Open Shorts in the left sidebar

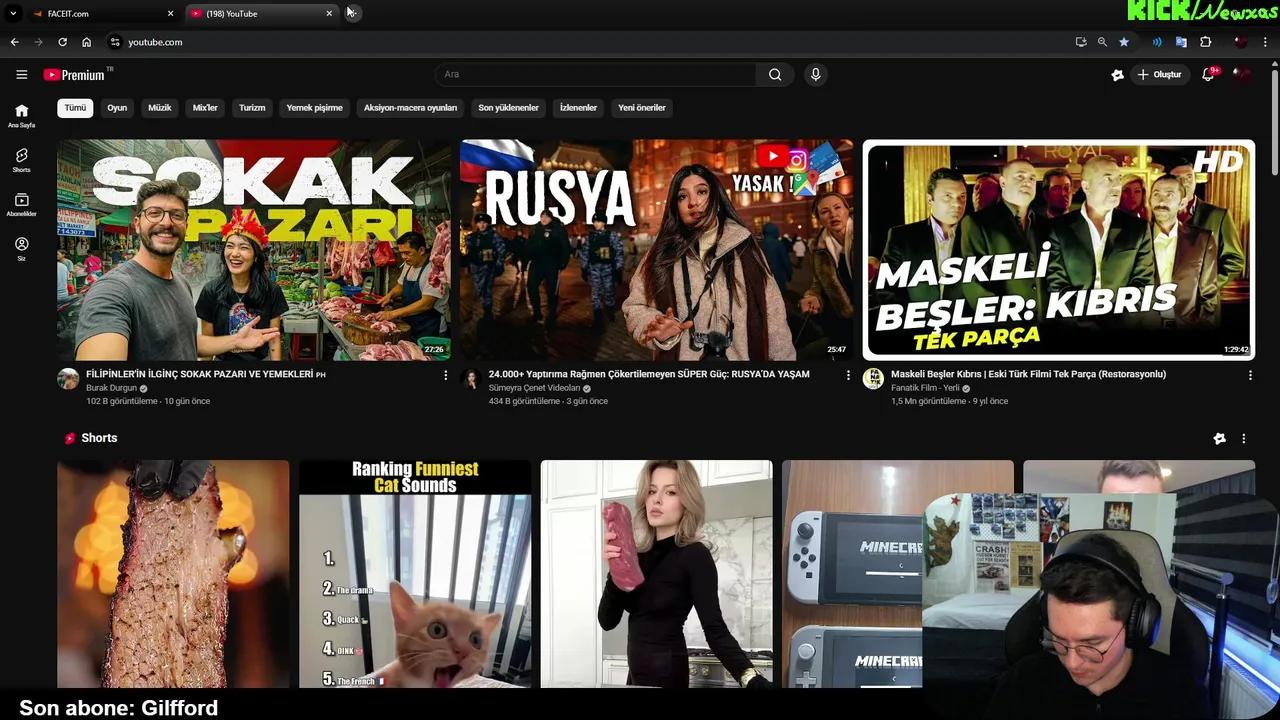coord(21,161)
